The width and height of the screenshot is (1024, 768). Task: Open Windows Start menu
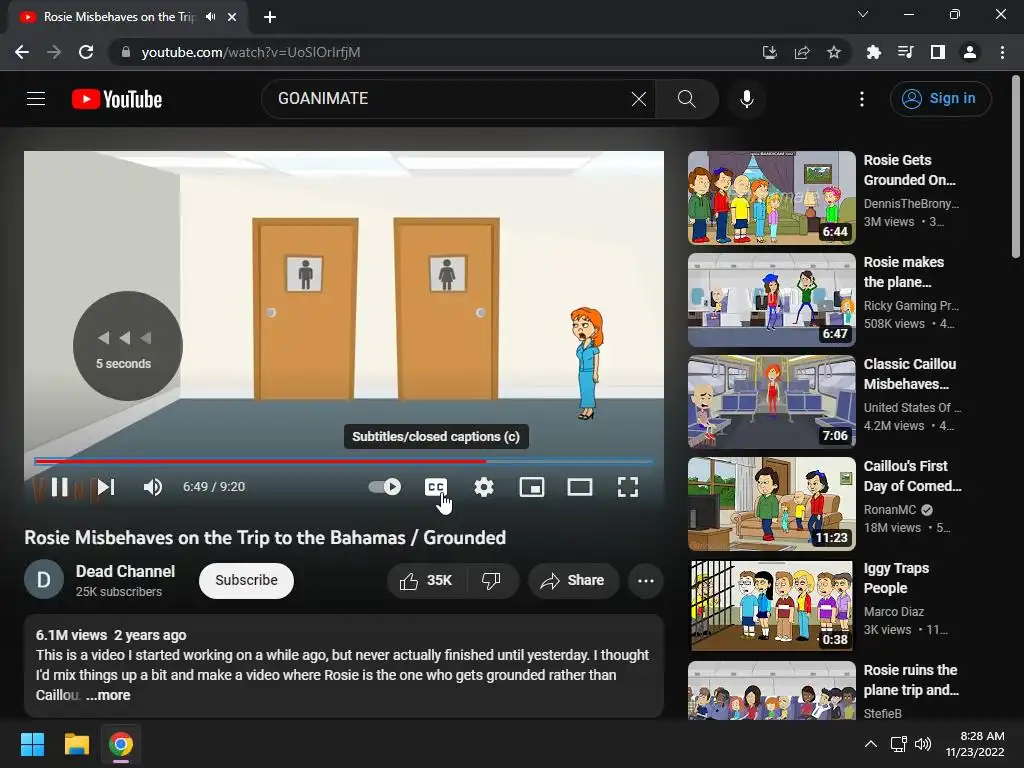click(32, 744)
